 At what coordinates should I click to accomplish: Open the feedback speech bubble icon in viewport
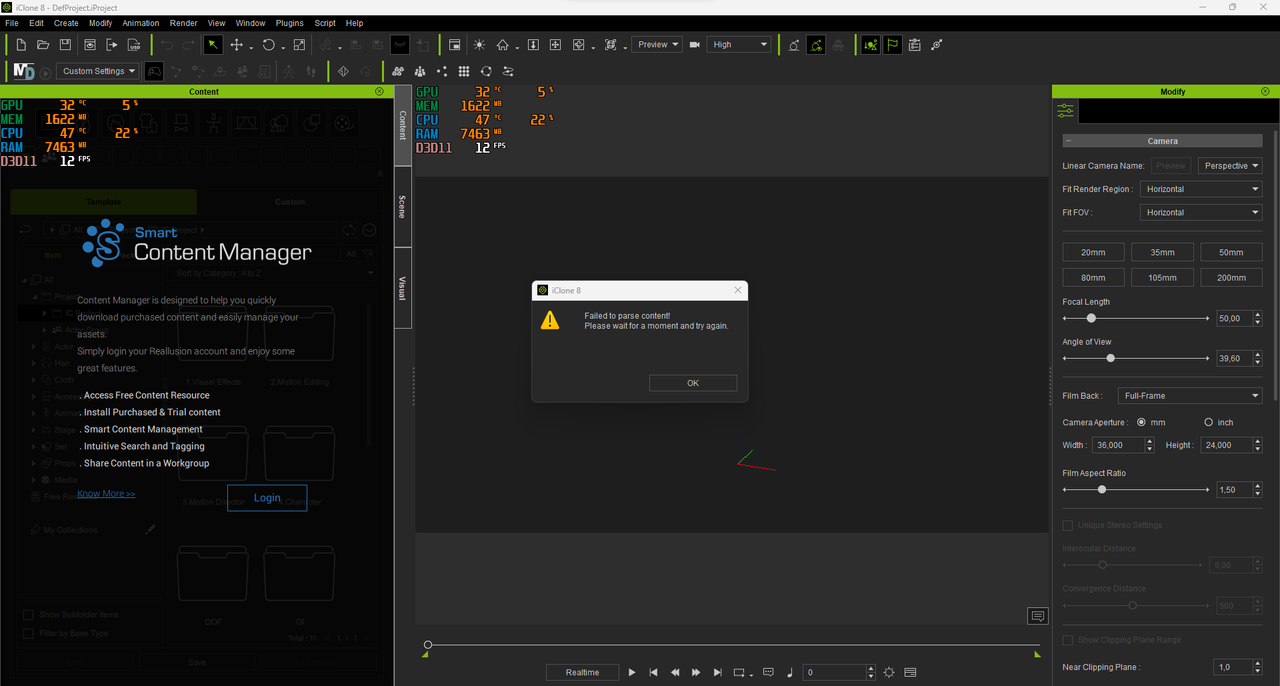click(x=1037, y=616)
